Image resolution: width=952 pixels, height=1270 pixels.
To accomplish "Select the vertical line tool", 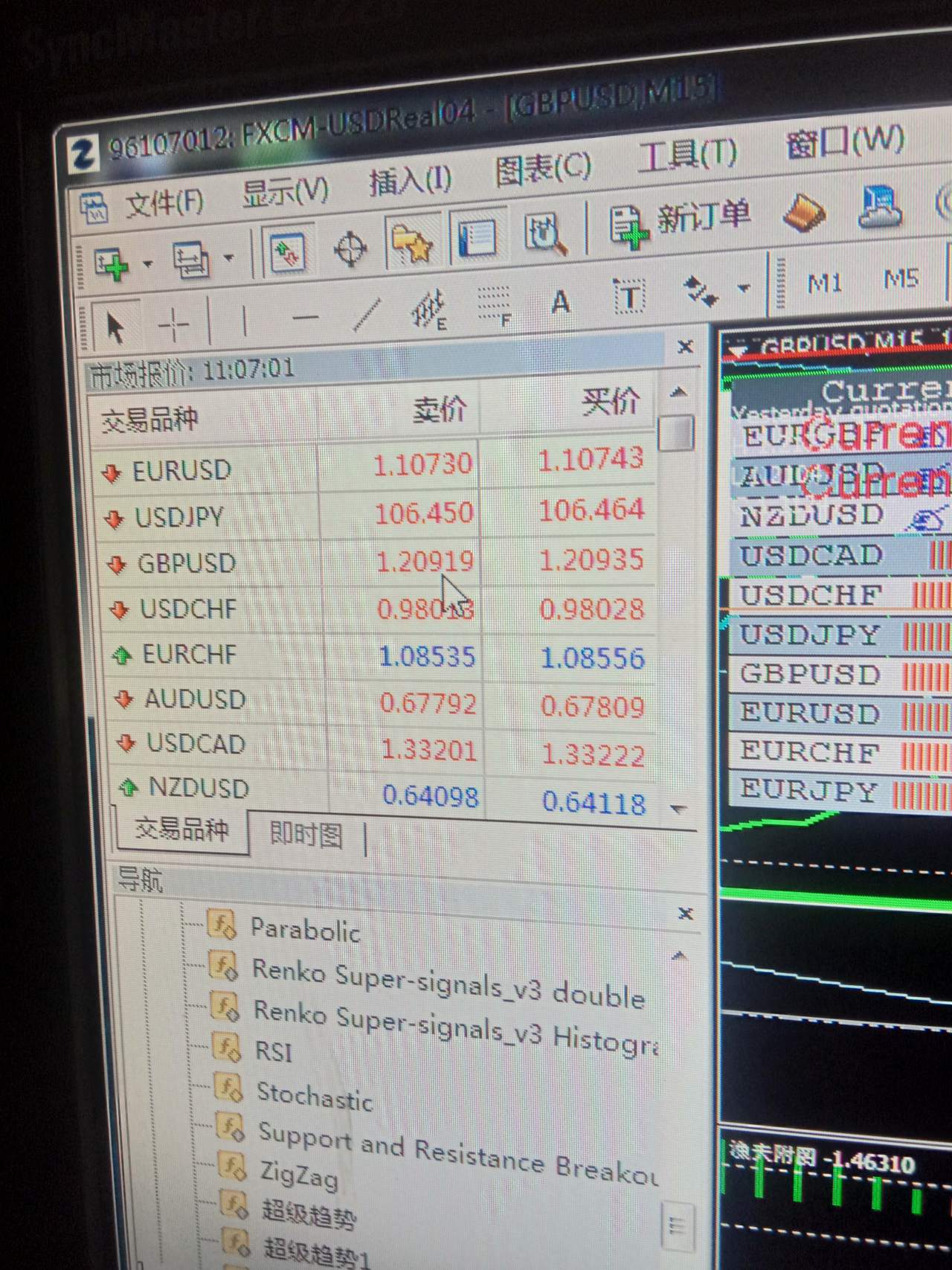I will tap(244, 321).
